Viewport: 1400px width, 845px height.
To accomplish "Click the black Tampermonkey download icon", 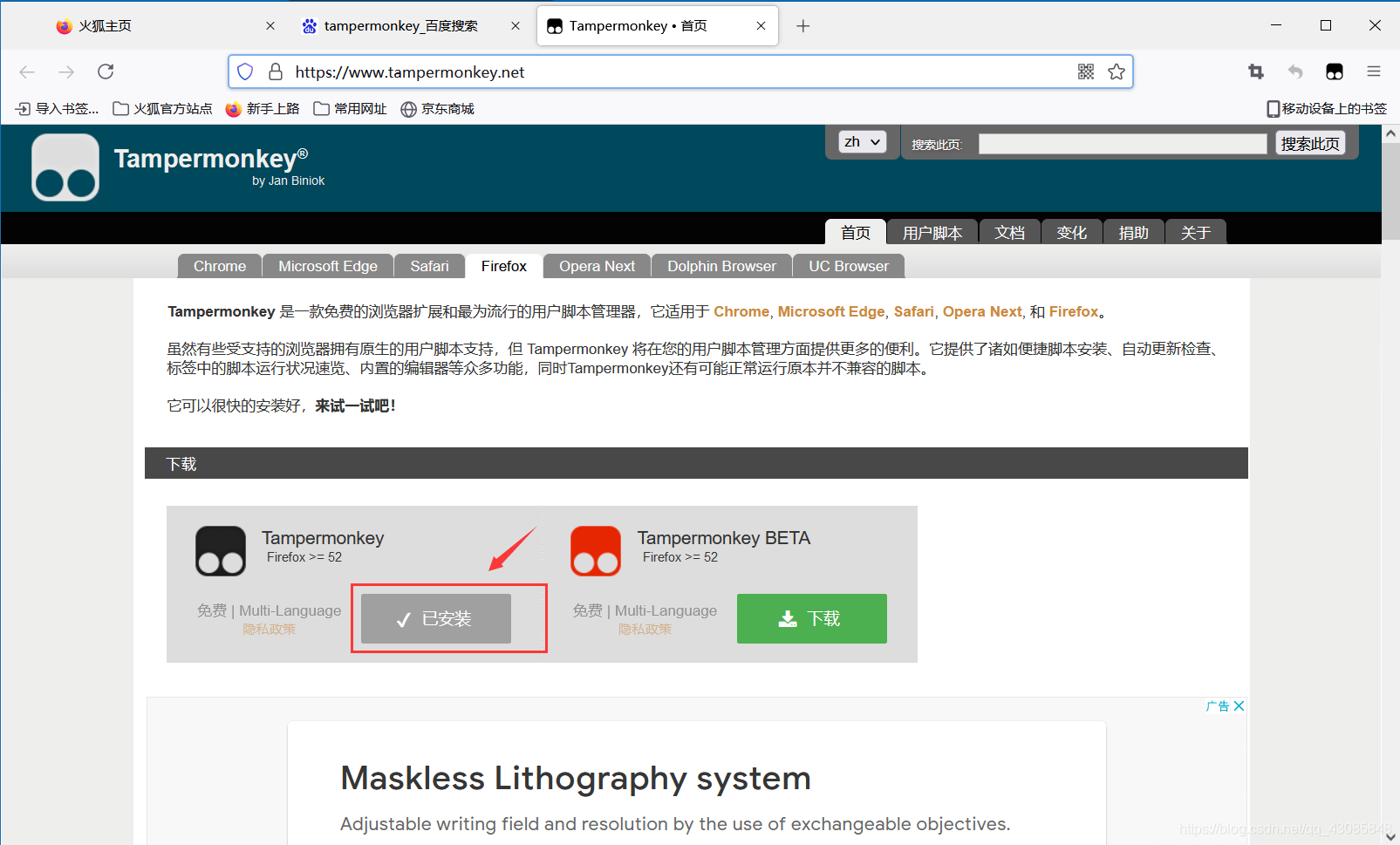I will coord(221,551).
